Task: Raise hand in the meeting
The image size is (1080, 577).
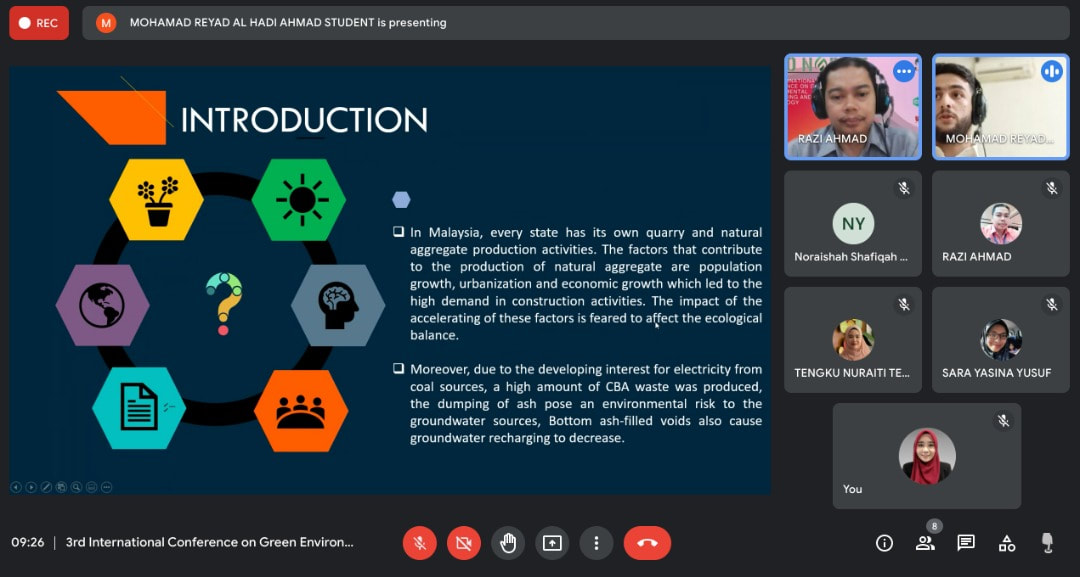Action: 508,543
